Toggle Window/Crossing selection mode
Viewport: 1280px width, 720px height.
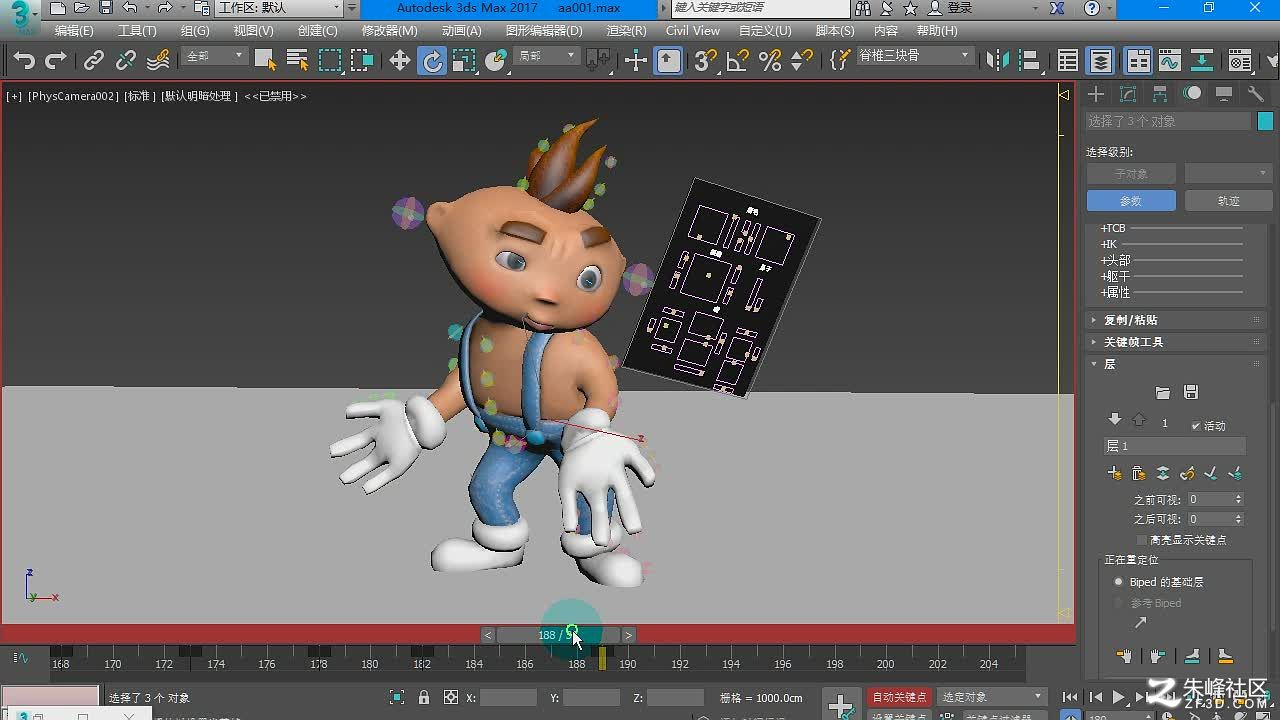click(362, 61)
